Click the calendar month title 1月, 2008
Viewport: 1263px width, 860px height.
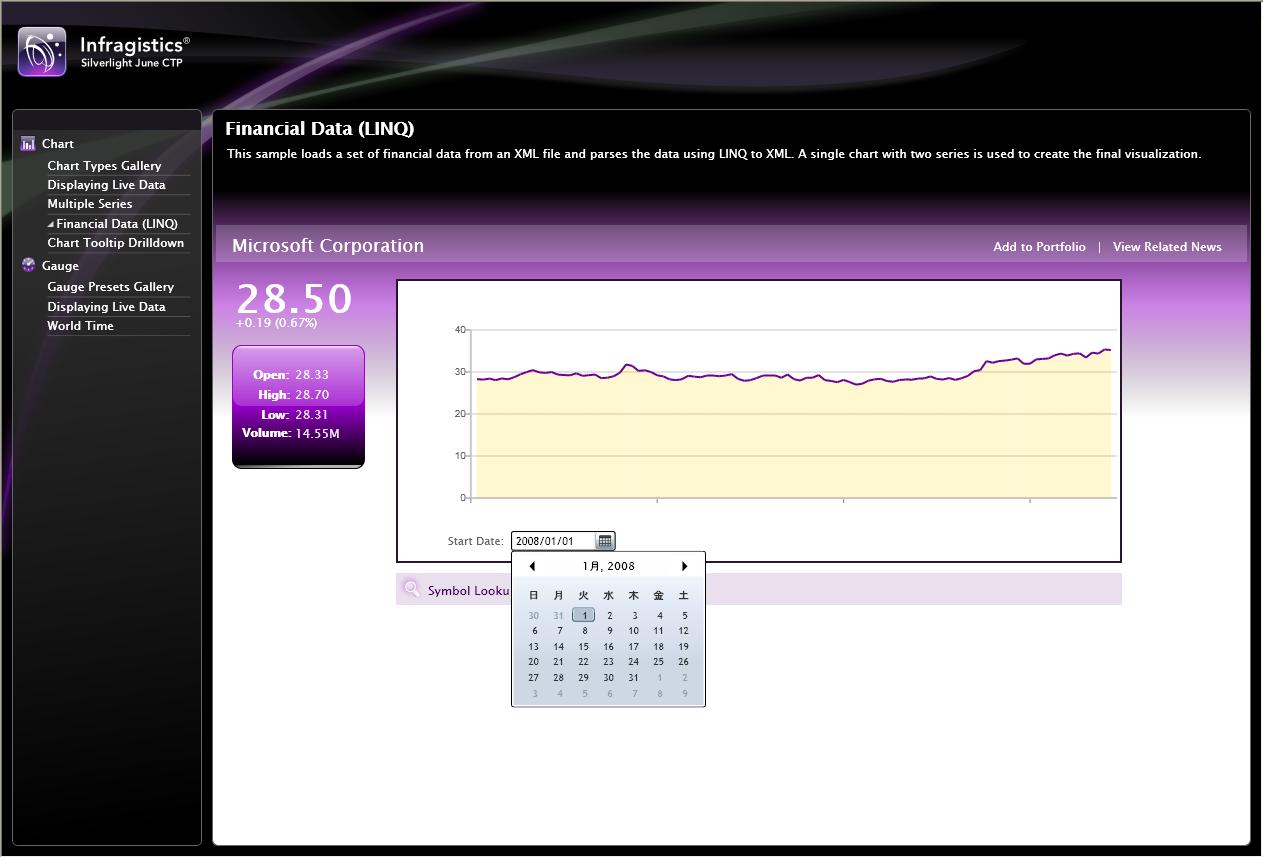click(x=608, y=566)
